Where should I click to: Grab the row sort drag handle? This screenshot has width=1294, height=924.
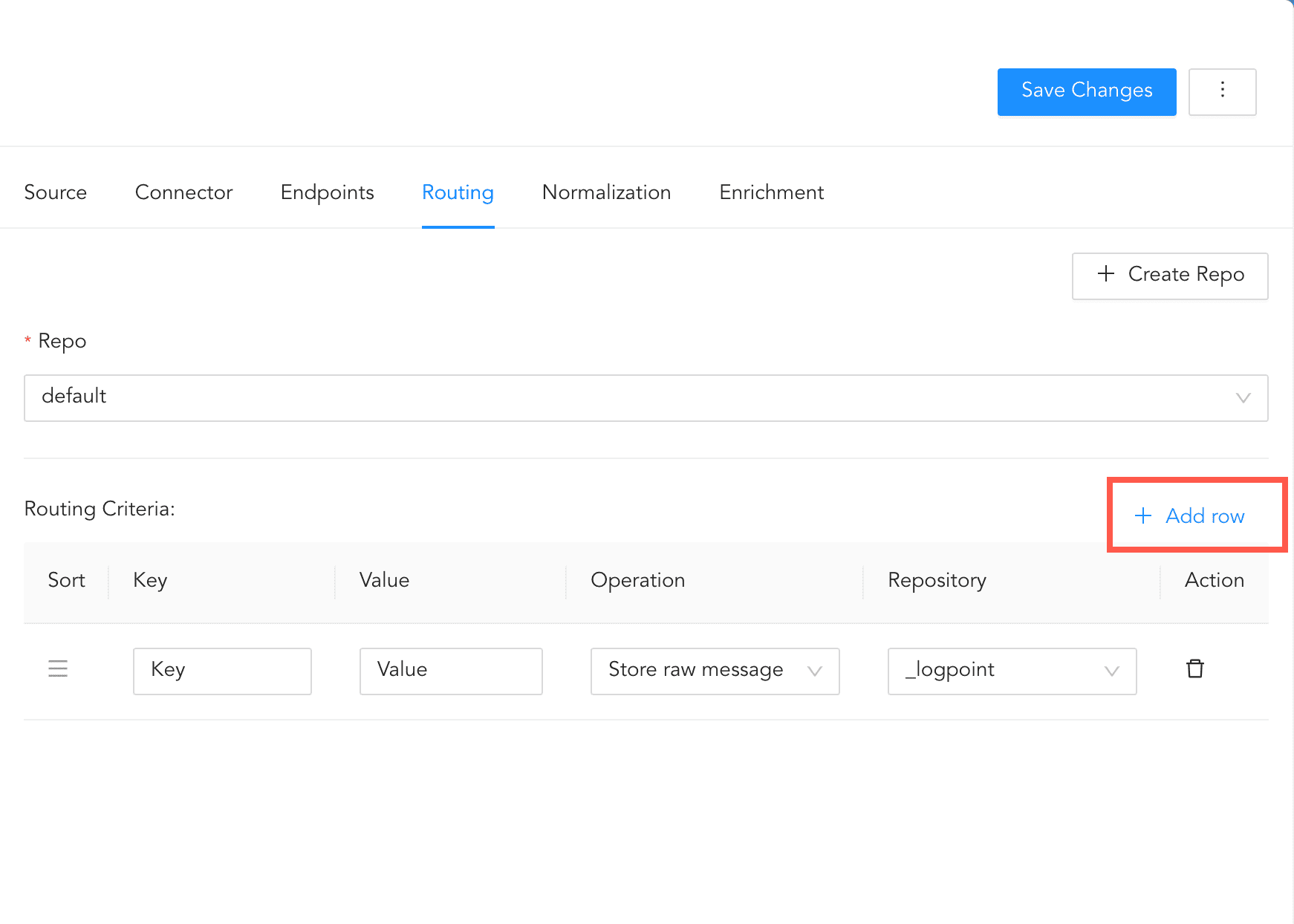click(x=58, y=669)
